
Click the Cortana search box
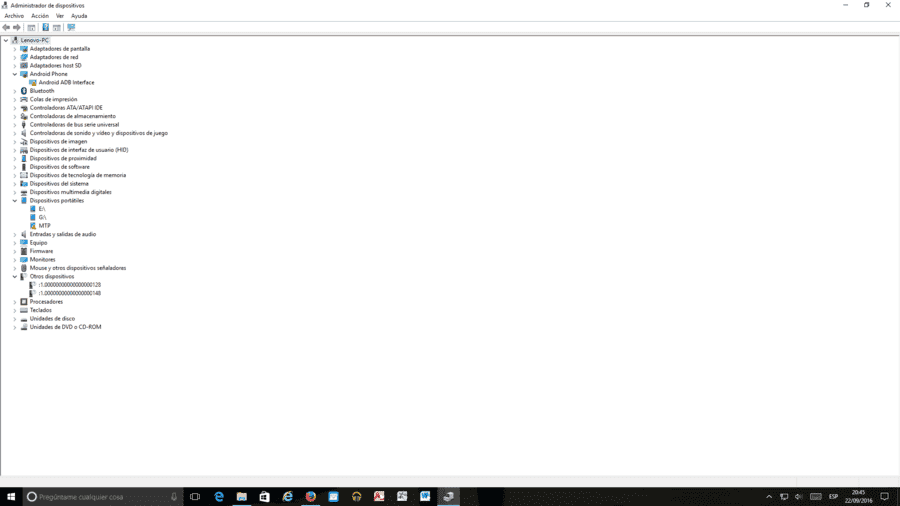click(103, 497)
